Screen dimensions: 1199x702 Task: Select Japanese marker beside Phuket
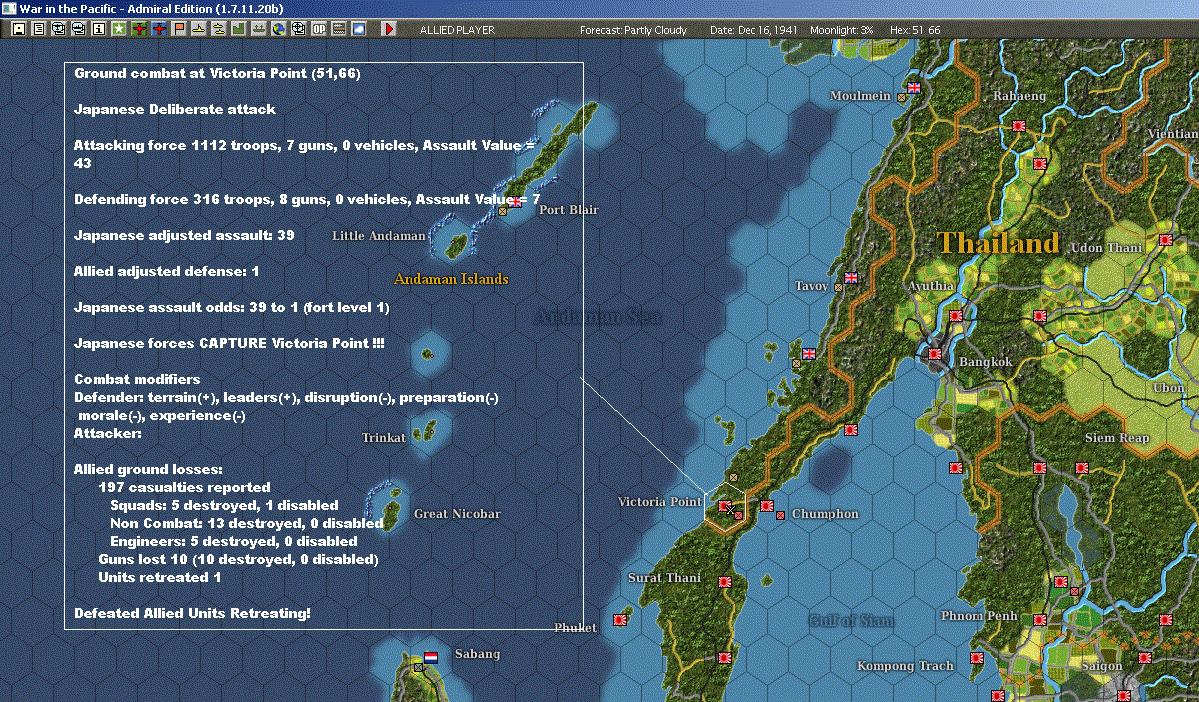pyautogui.click(x=620, y=619)
